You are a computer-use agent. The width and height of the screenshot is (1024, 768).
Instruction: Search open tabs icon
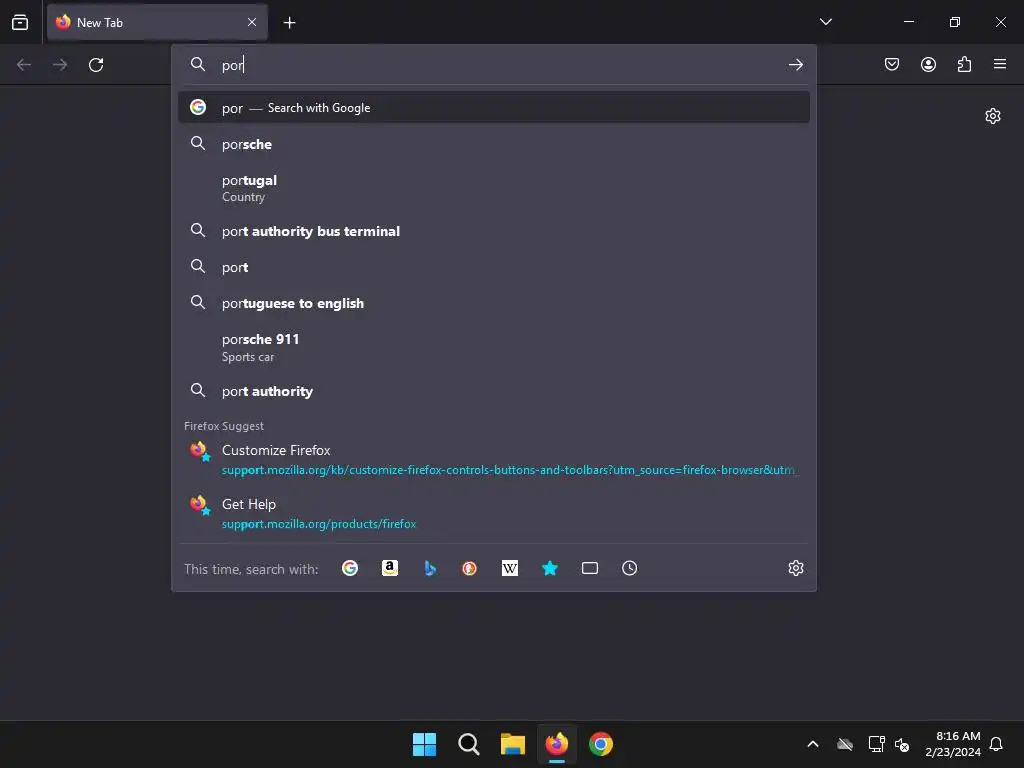click(590, 568)
